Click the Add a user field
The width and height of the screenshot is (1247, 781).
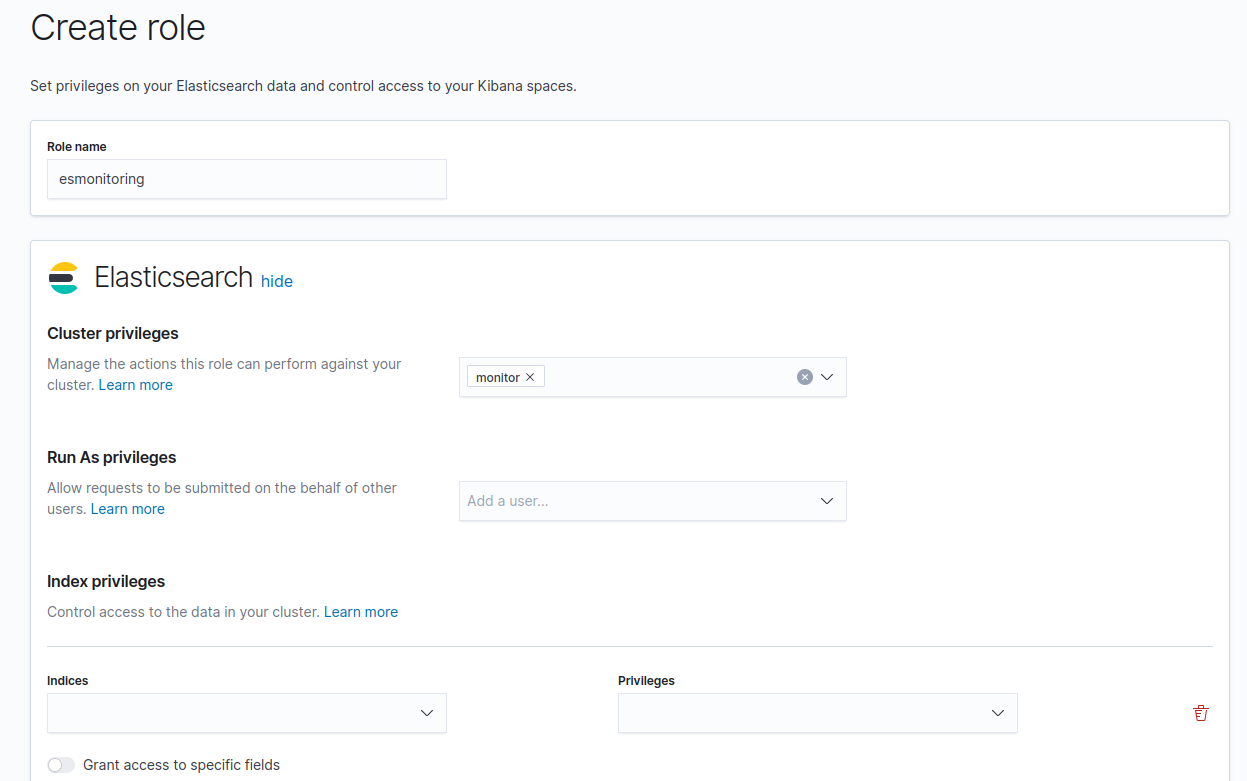click(x=630, y=501)
